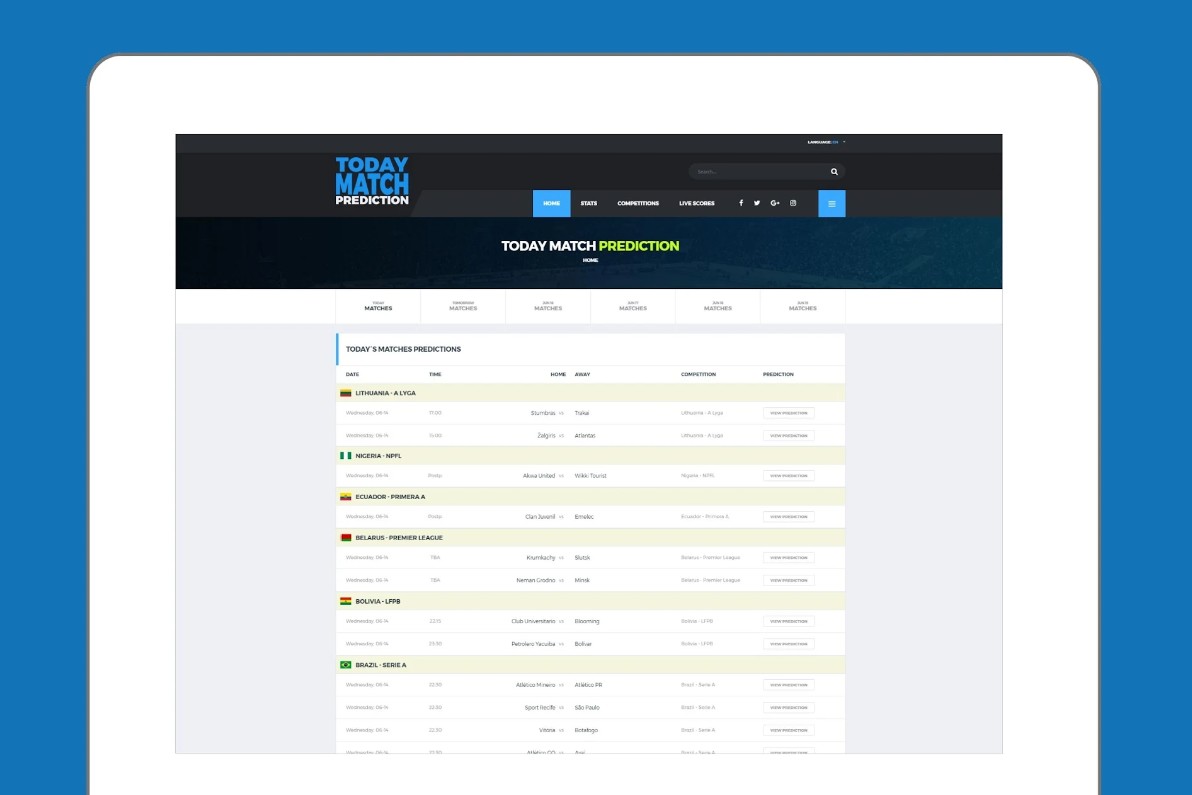View prediction for Clan Juvenil vs Emelec
This screenshot has width=1192, height=795.
(x=788, y=517)
